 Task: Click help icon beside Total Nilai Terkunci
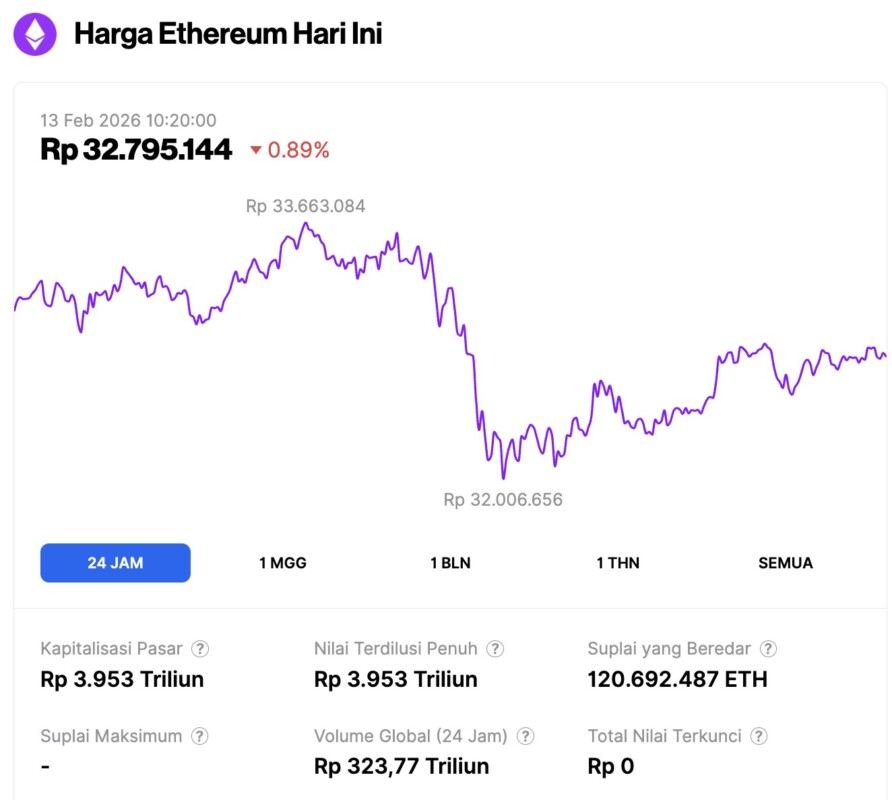759,737
